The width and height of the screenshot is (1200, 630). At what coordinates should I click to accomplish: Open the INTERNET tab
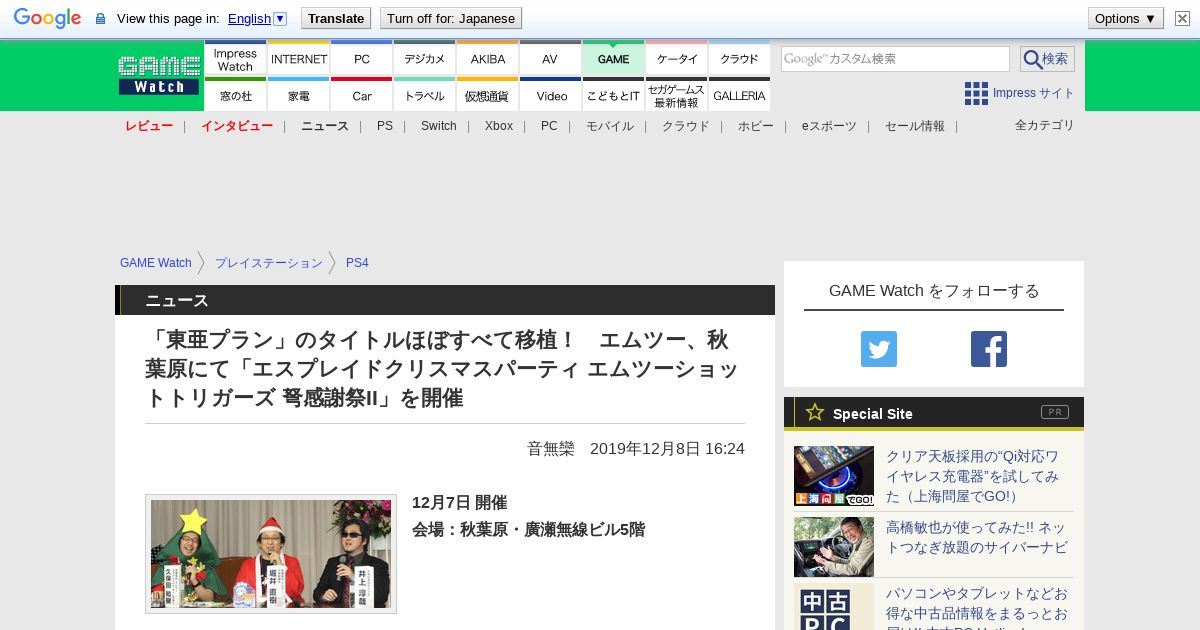coord(299,59)
